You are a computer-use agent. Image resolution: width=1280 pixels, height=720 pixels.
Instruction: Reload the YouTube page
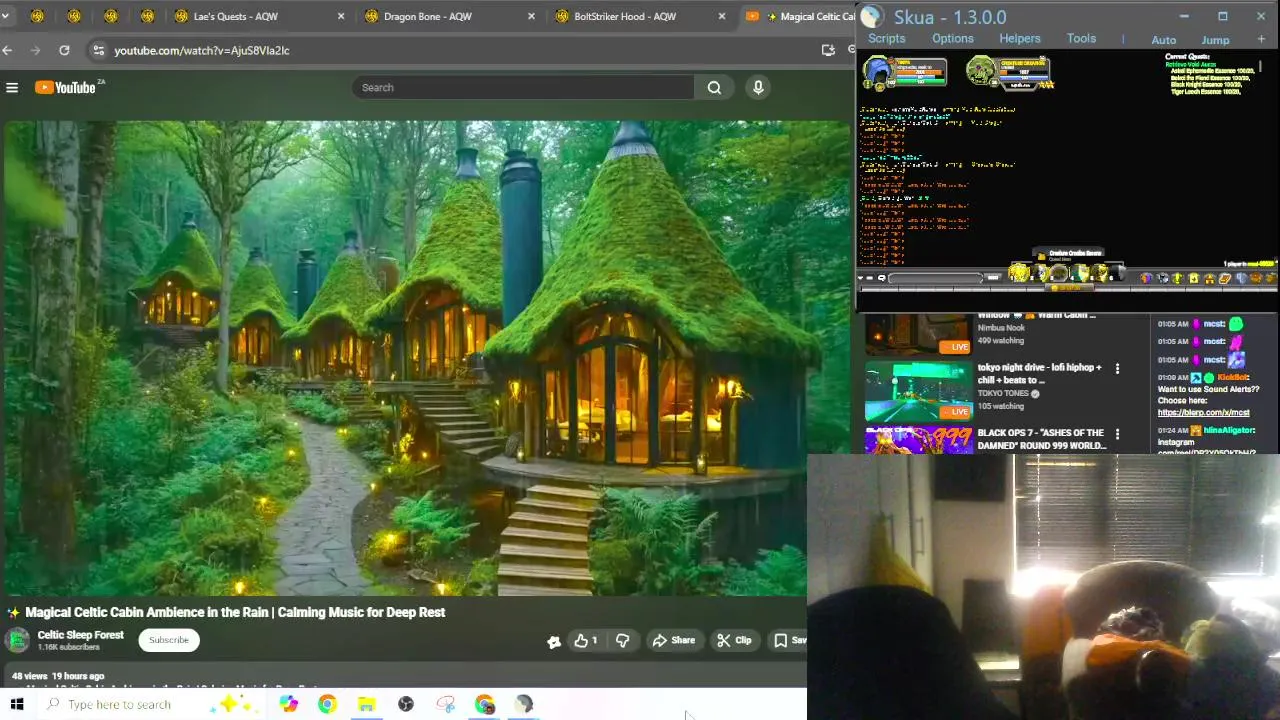coord(64,50)
